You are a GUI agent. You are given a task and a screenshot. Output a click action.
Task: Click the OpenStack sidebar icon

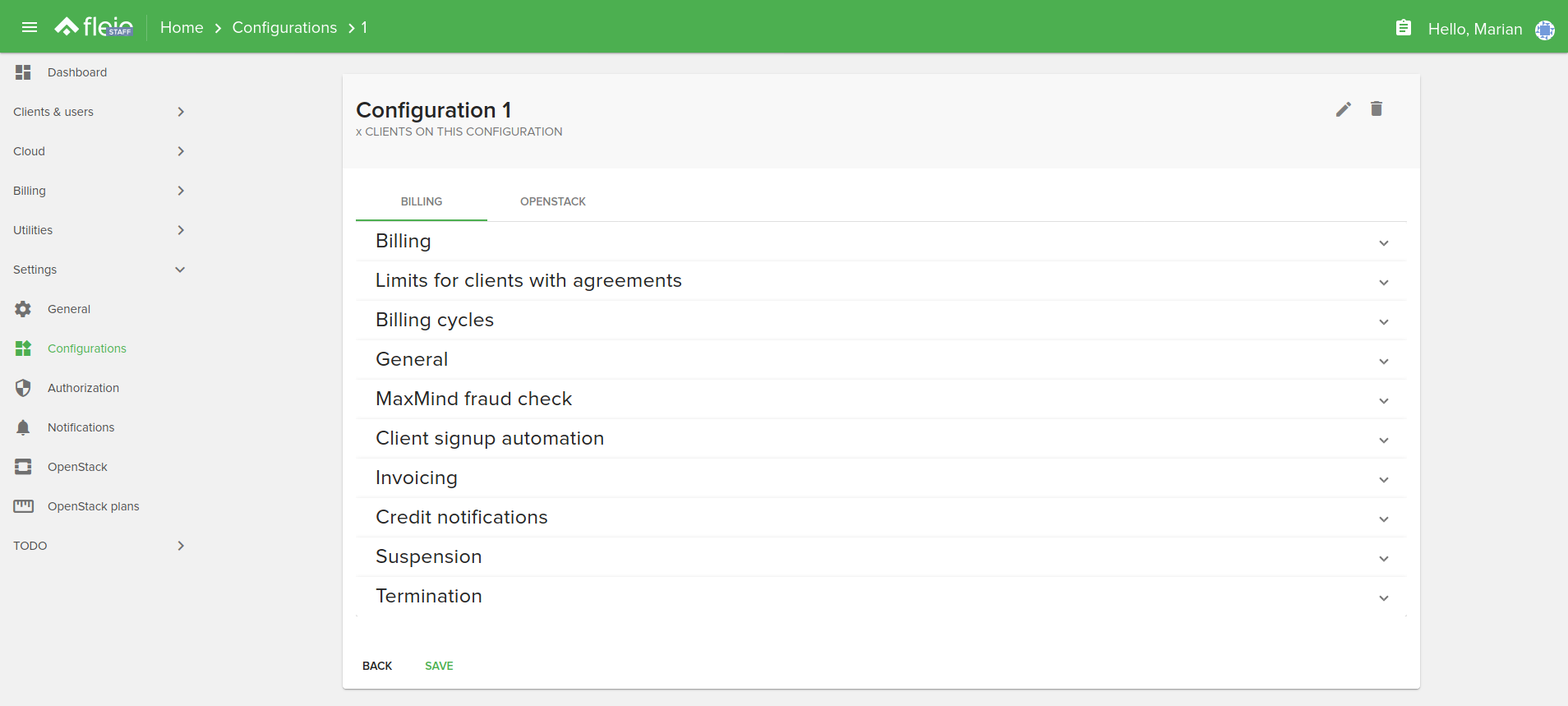[x=23, y=467]
